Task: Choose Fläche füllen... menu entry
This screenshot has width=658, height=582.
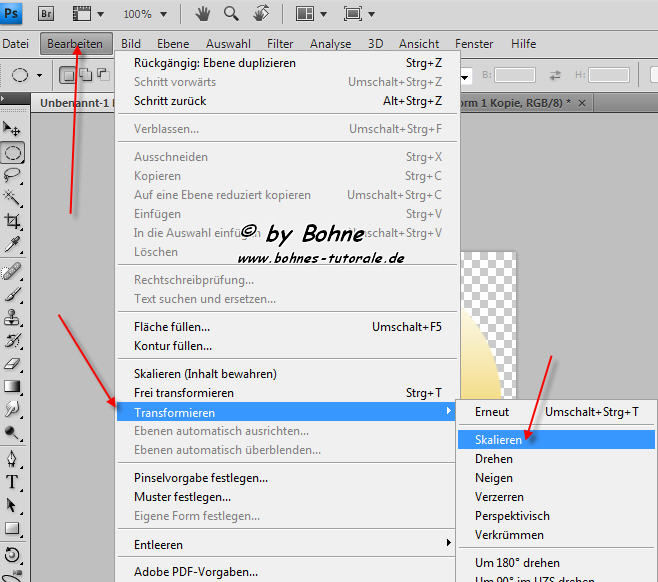Action: pos(172,327)
